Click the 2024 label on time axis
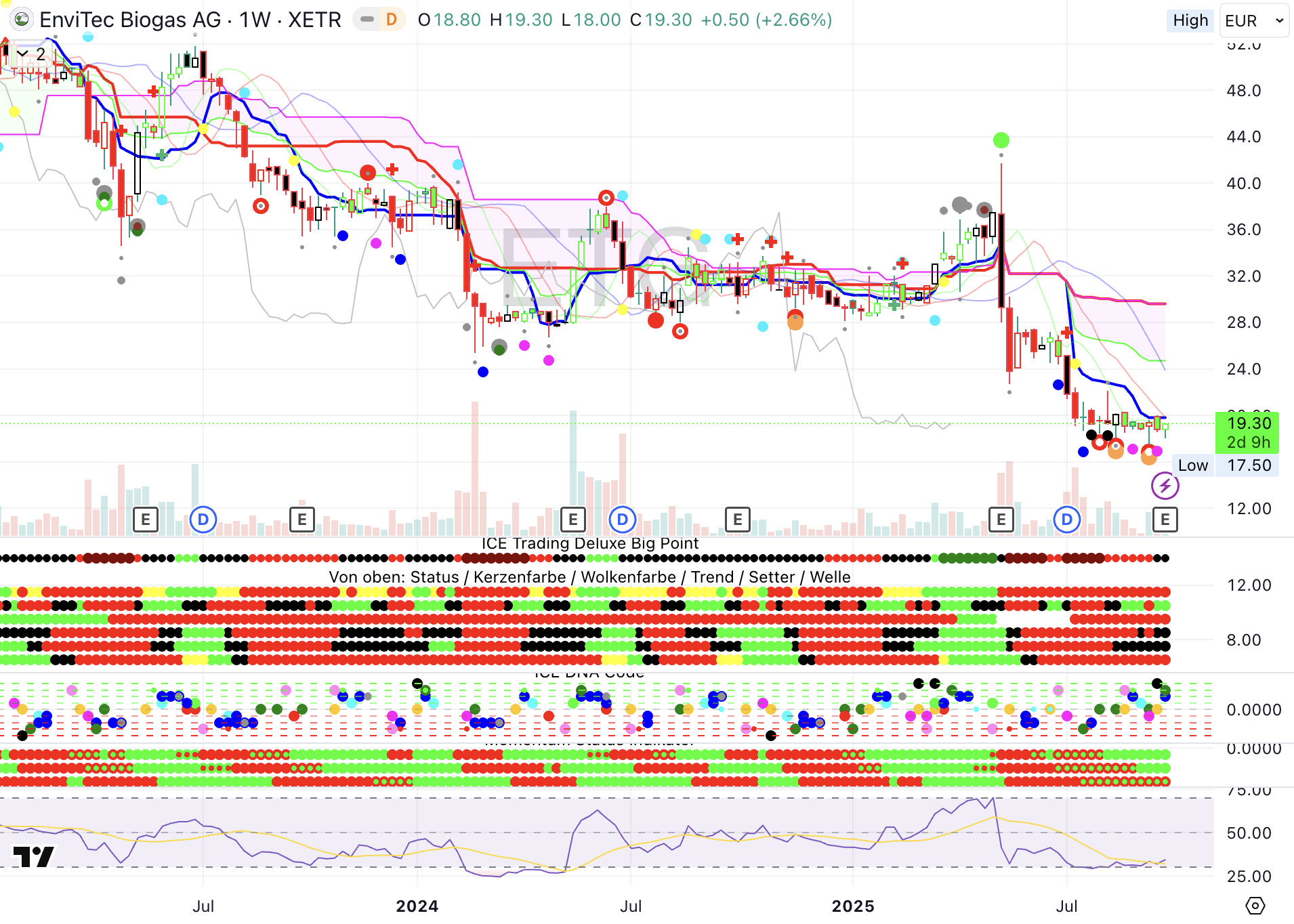This screenshot has width=1294, height=924. pyautogui.click(x=417, y=906)
